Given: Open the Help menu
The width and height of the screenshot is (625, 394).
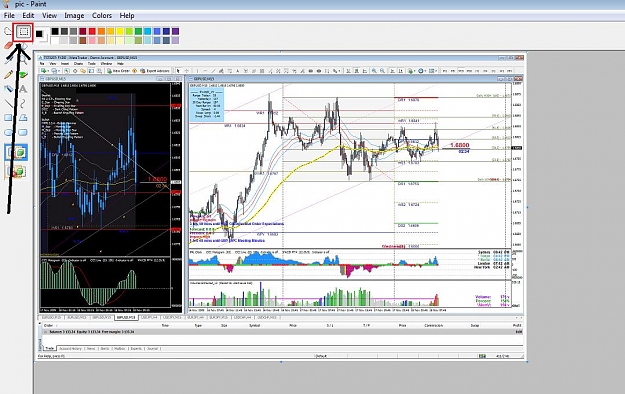Looking at the screenshot, I should tap(127, 16).
